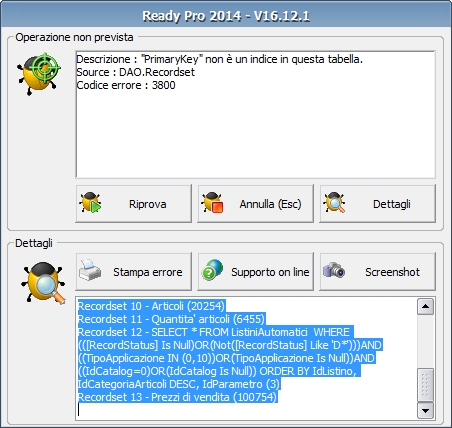Image resolution: width=452 pixels, height=428 pixels.
Task: Click the bug with red stop icon
Action: [x=212, y=202]
